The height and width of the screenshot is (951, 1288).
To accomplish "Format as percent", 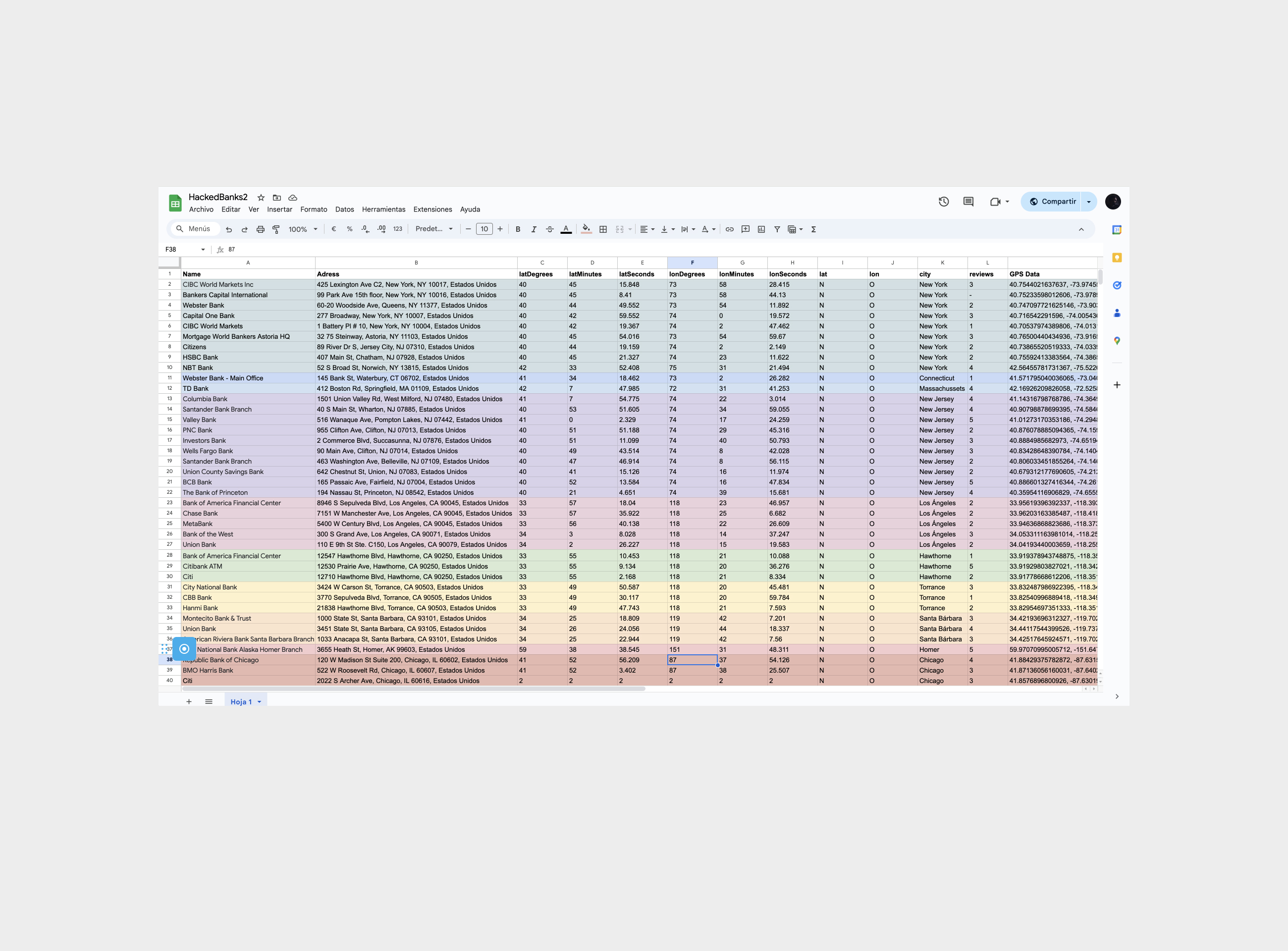I will tap(349, 229).
